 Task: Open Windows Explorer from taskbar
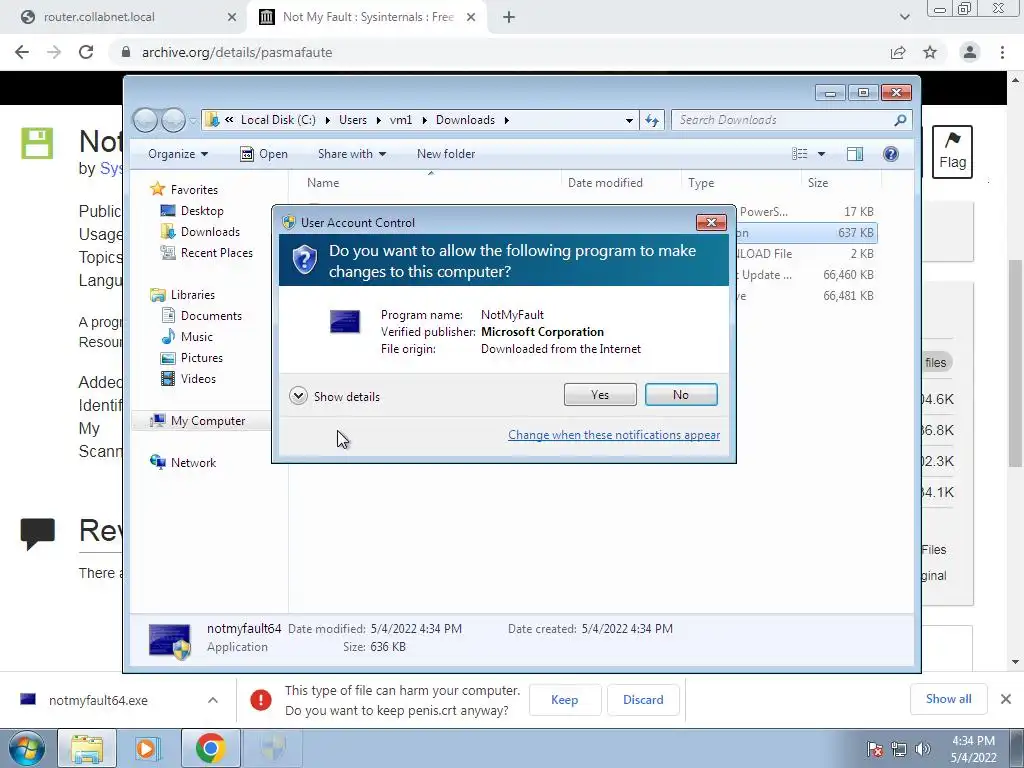click(x=87, y=748)
